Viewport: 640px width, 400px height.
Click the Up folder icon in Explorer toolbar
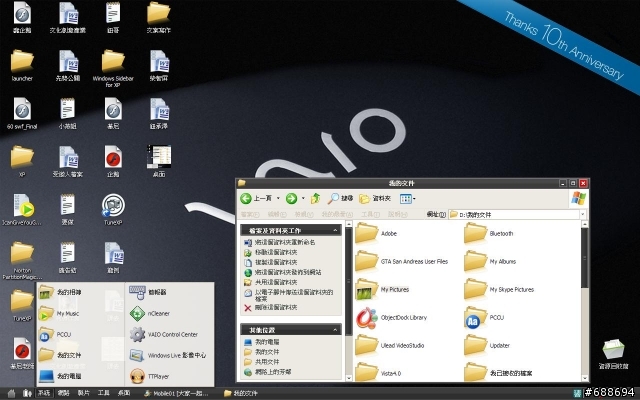(x=315, y=198)
